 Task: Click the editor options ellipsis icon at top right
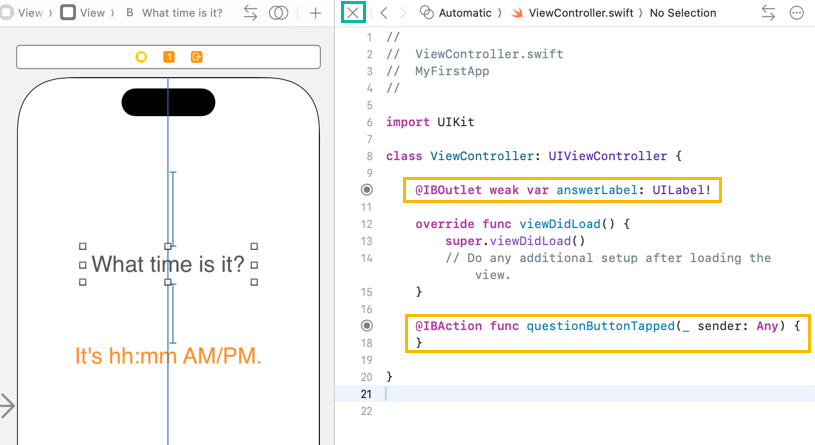[x=796, y=13]
